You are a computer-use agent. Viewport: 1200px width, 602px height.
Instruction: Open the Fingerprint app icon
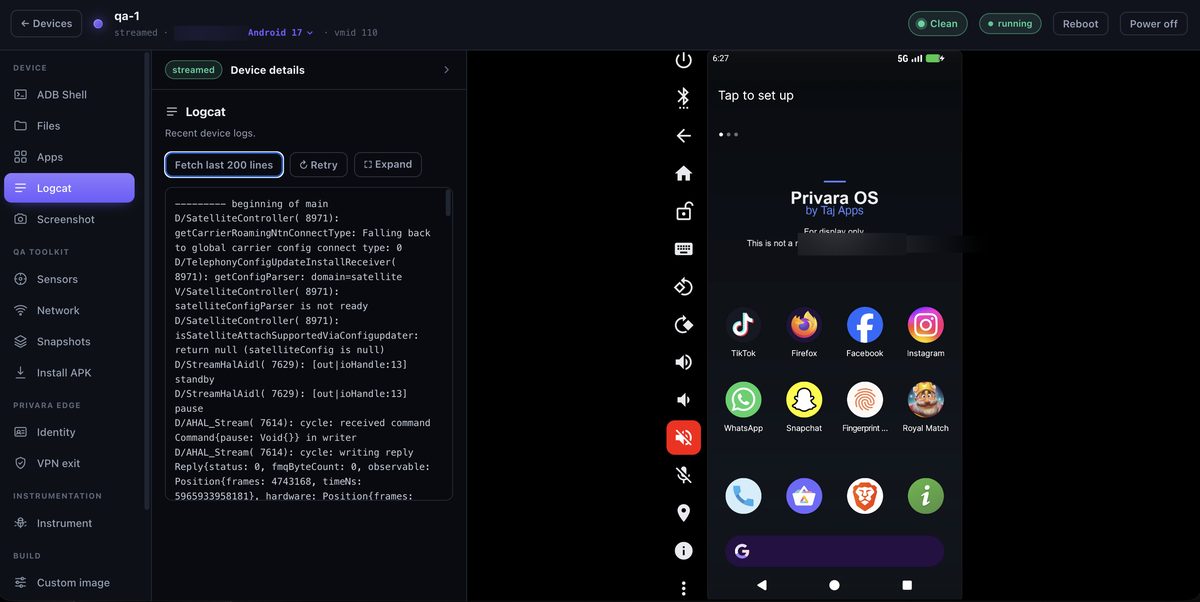click(865, 400)
